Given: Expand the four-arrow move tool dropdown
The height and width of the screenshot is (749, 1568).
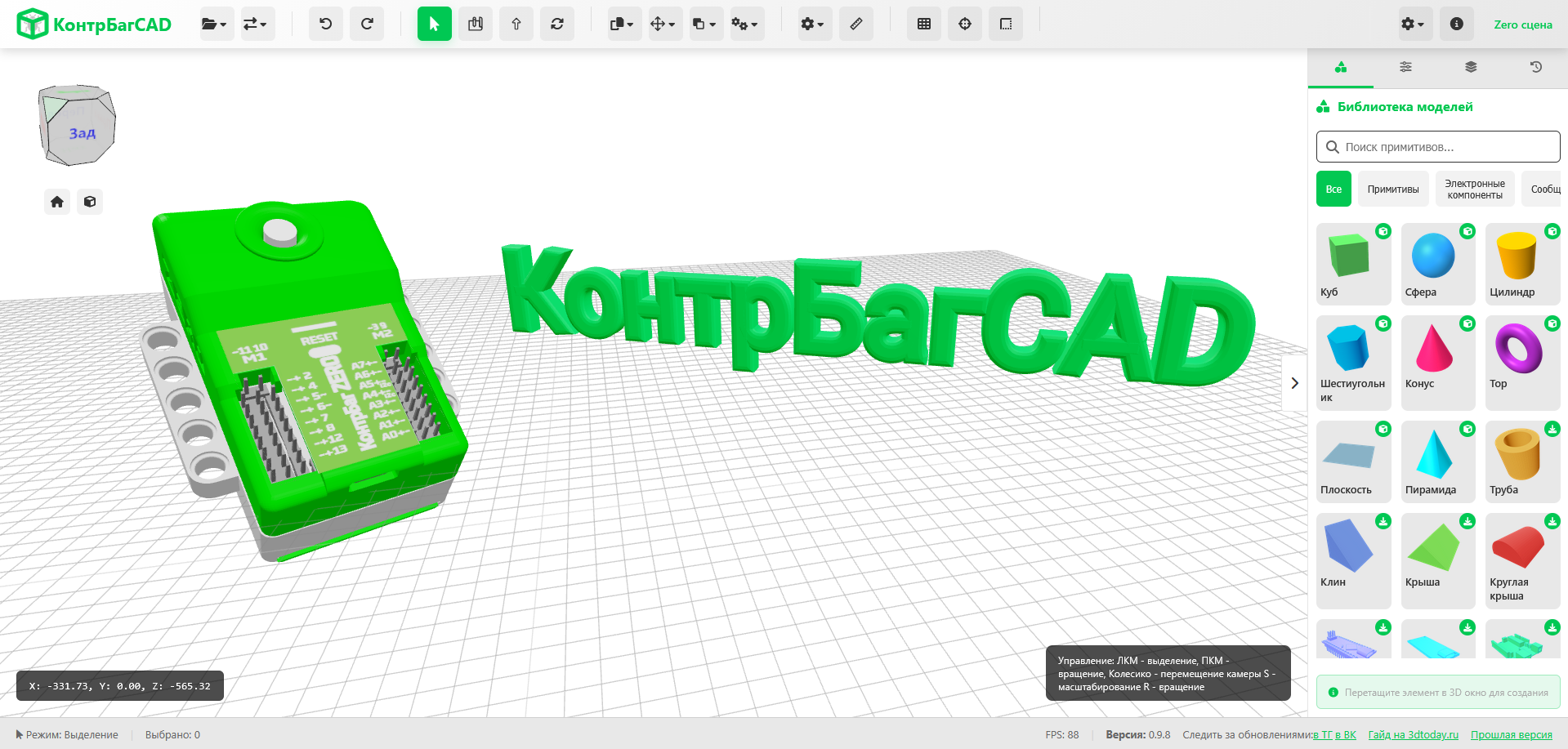Looking at the screenshot, I should pyautogui.click(x=663, y=24).
